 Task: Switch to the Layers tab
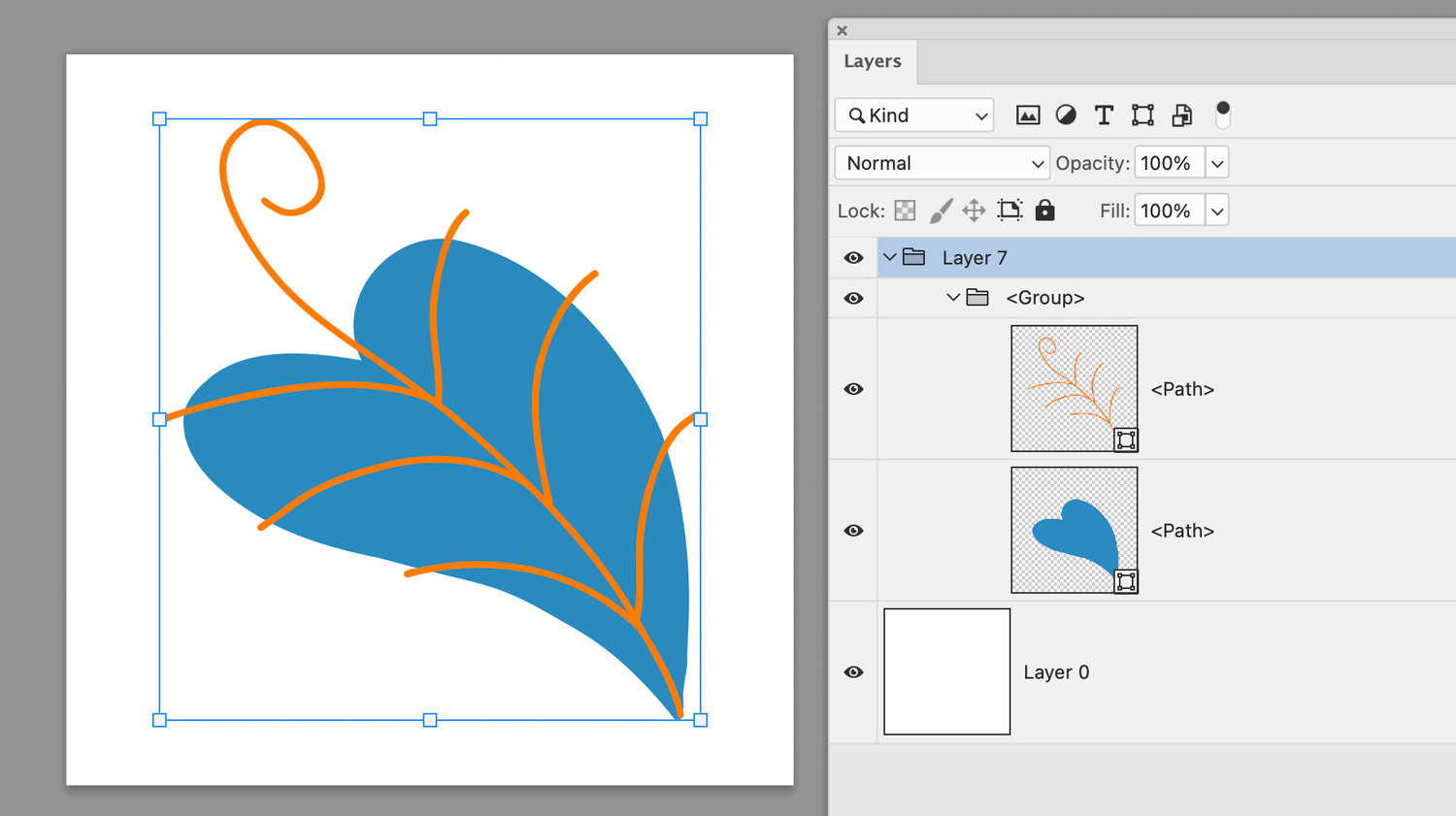point(872,60)
